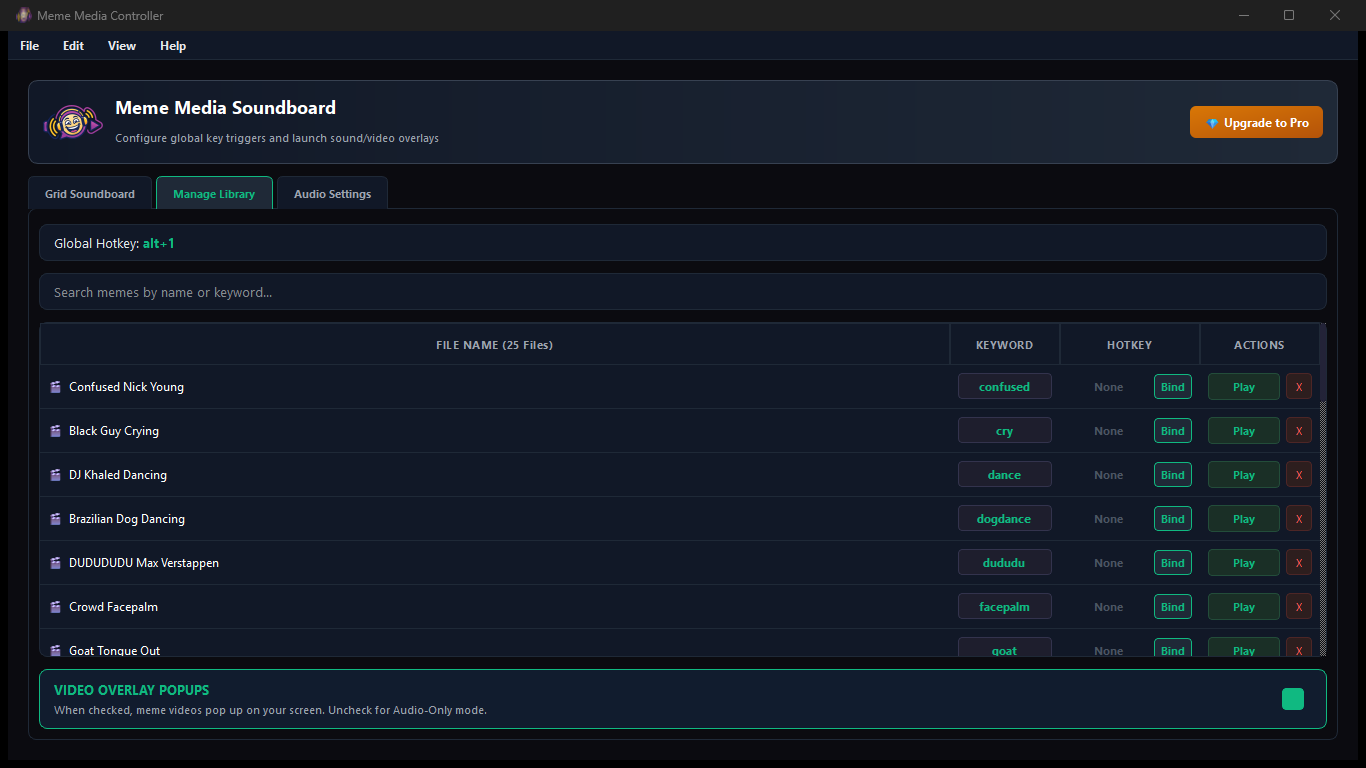
Task: Click the 'dogdance' keyword box
Action: [x=1005, y=519]
